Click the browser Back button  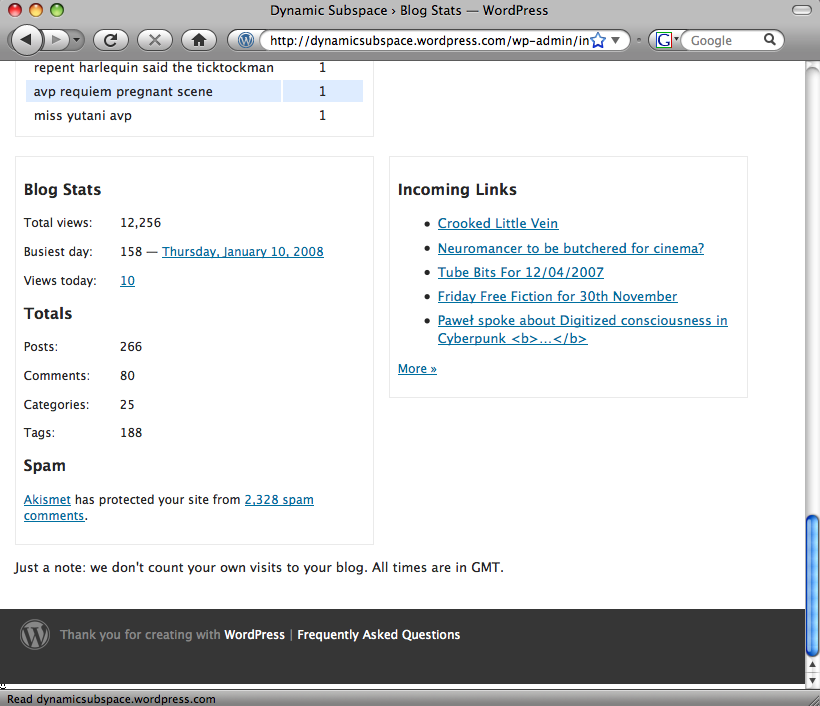coord(27,40)
